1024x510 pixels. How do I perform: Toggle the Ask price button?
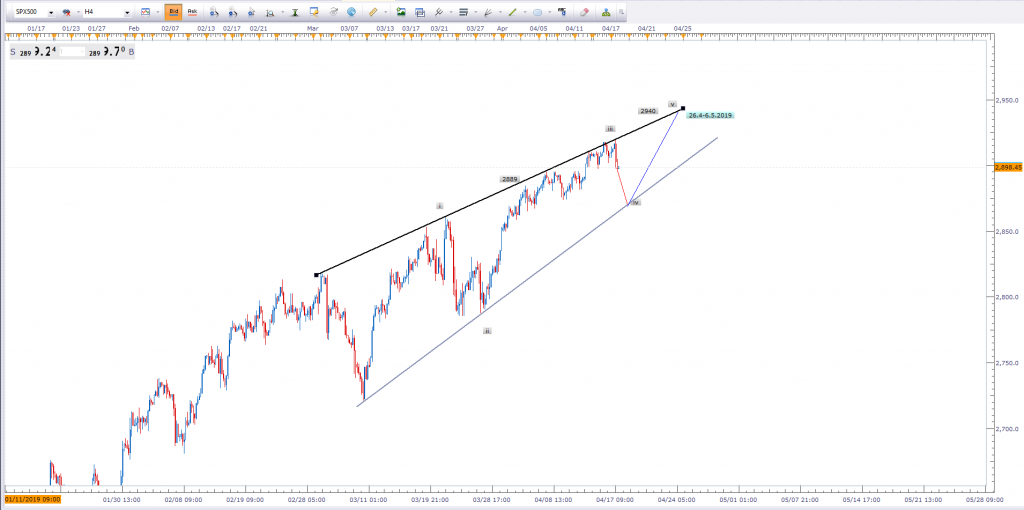point(192,12)
